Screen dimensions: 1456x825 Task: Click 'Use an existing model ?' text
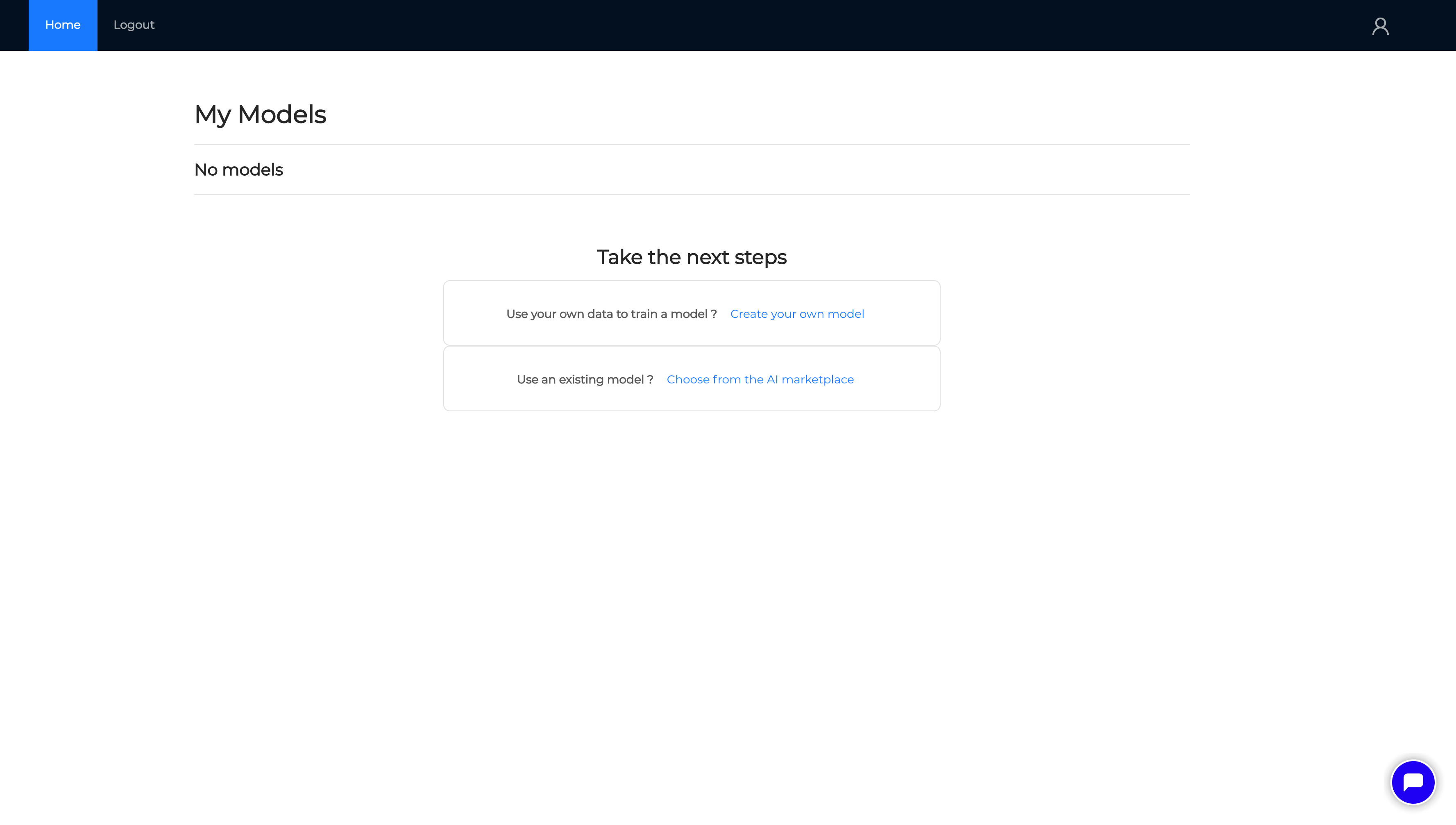[585, 380]
